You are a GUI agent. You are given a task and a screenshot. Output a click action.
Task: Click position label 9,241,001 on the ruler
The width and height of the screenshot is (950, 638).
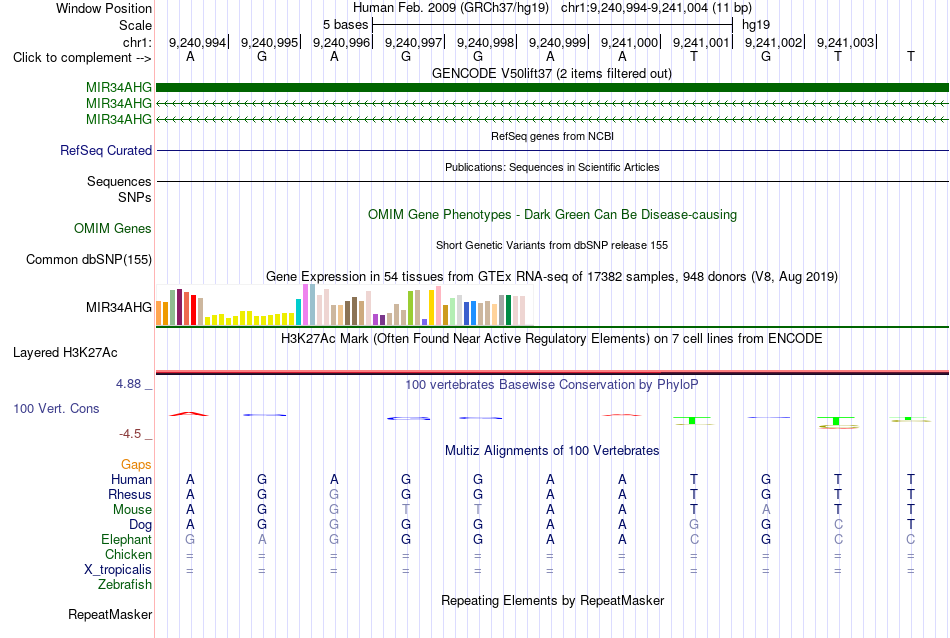701,42
